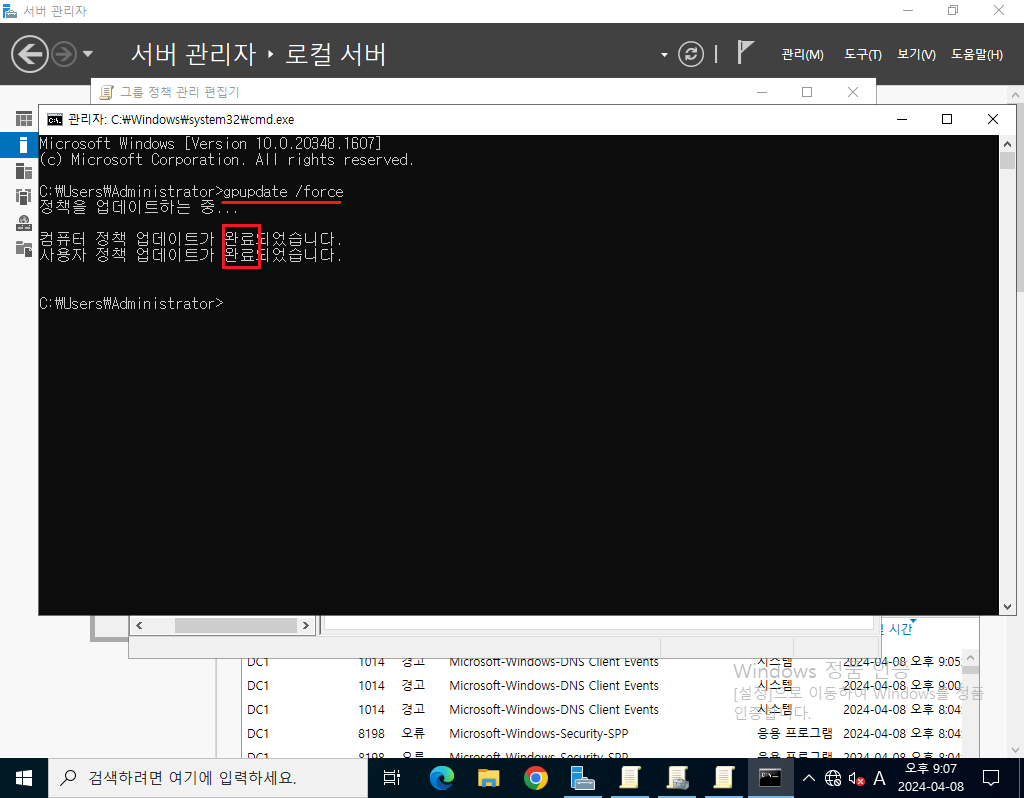
Task: Click the Group Policy editor title icon
Action: 106,93
